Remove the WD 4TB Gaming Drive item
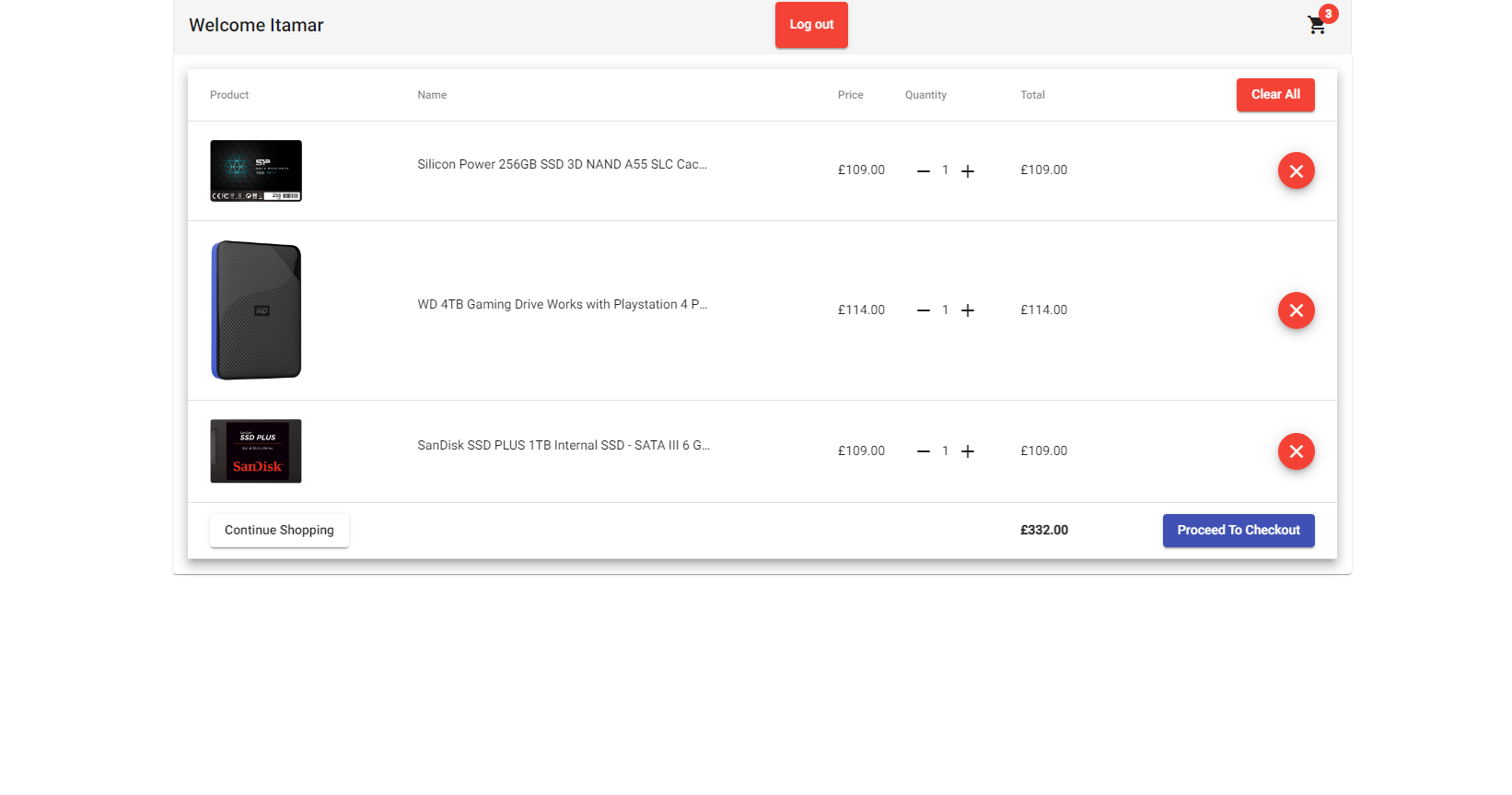Viewport: 1512px width, 795px height. pos(1296,310)
